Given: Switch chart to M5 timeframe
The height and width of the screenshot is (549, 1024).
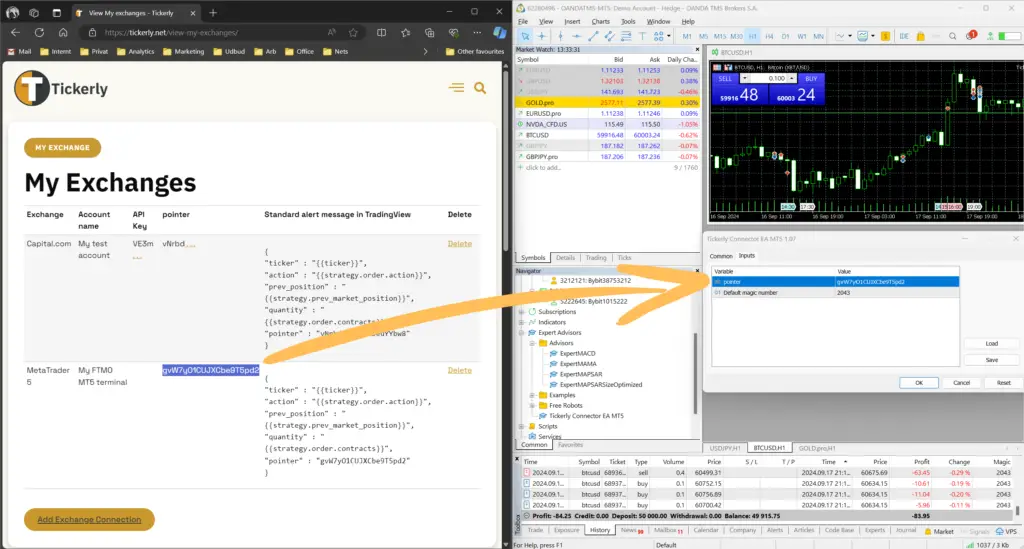Looking at the screenshot, I should pos(703,36).
